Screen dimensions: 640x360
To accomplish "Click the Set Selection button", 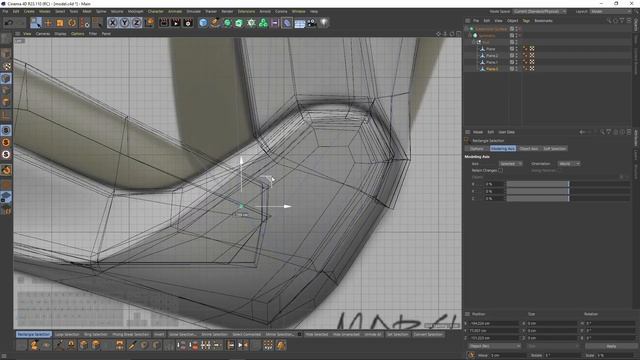I will click(x=397, y=334).
